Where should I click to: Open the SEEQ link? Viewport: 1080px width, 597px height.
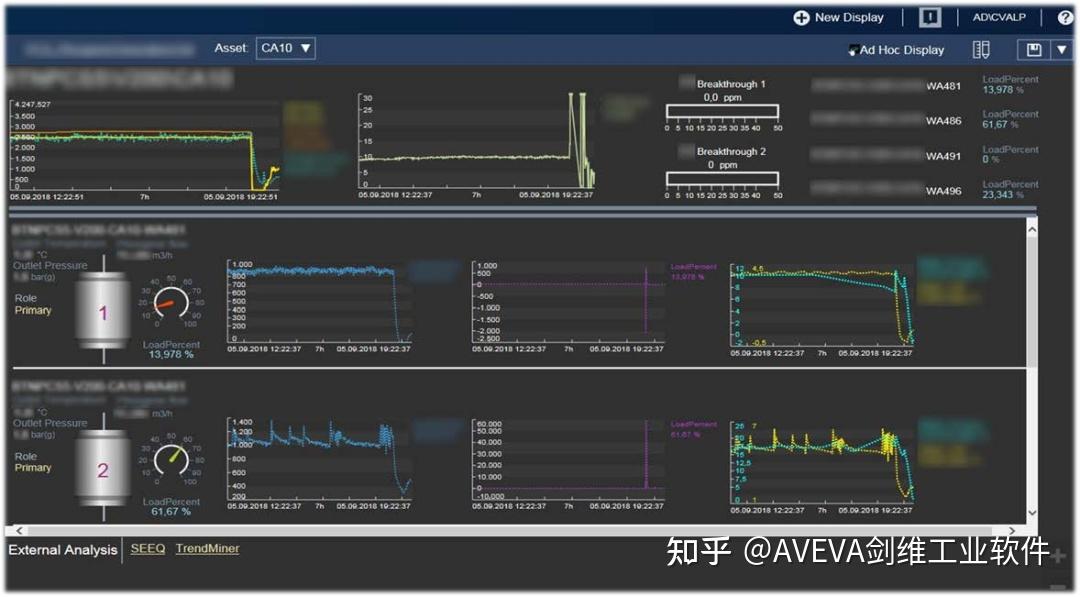[x=146, y=549]
